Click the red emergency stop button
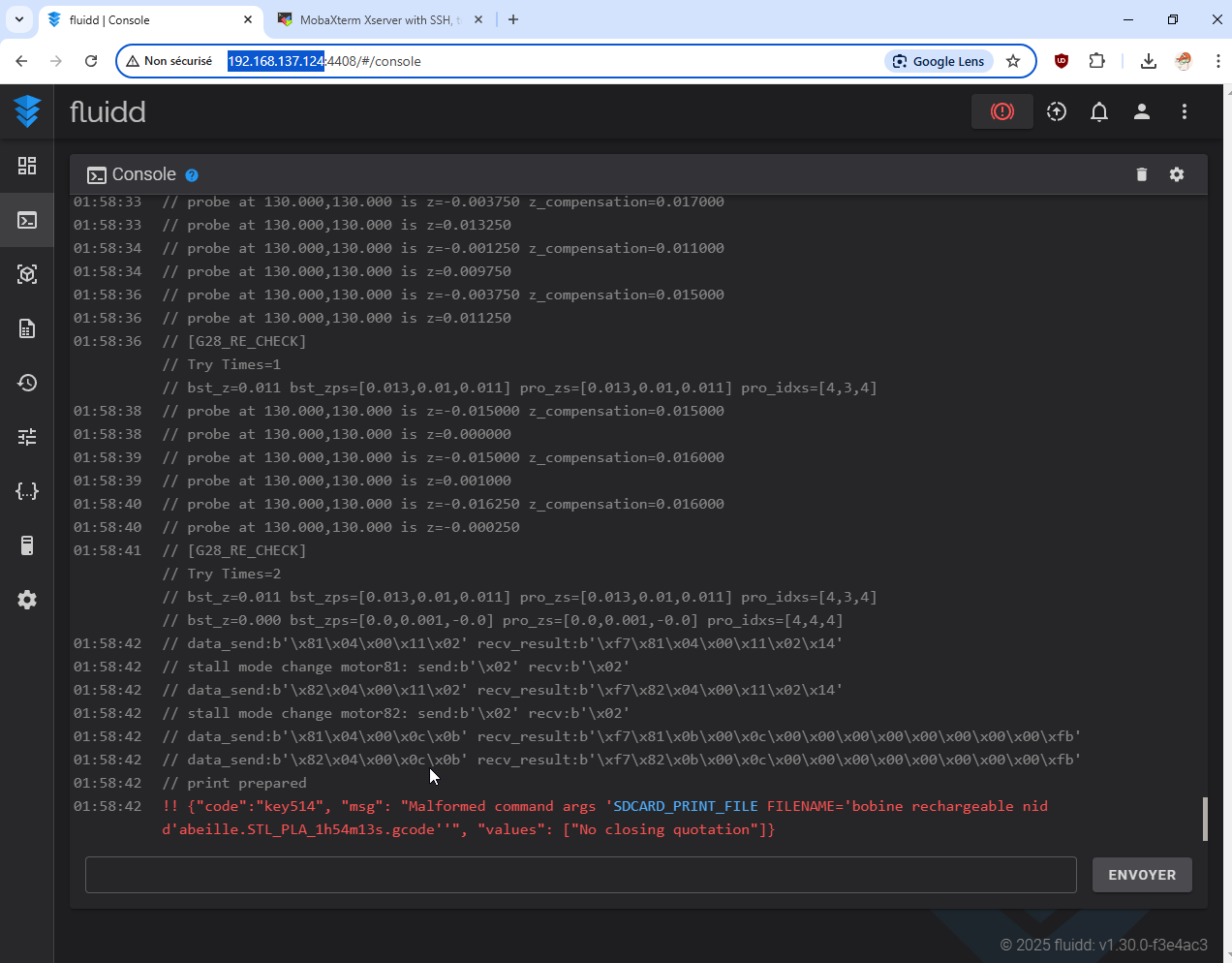 (x=1002, y=111)
